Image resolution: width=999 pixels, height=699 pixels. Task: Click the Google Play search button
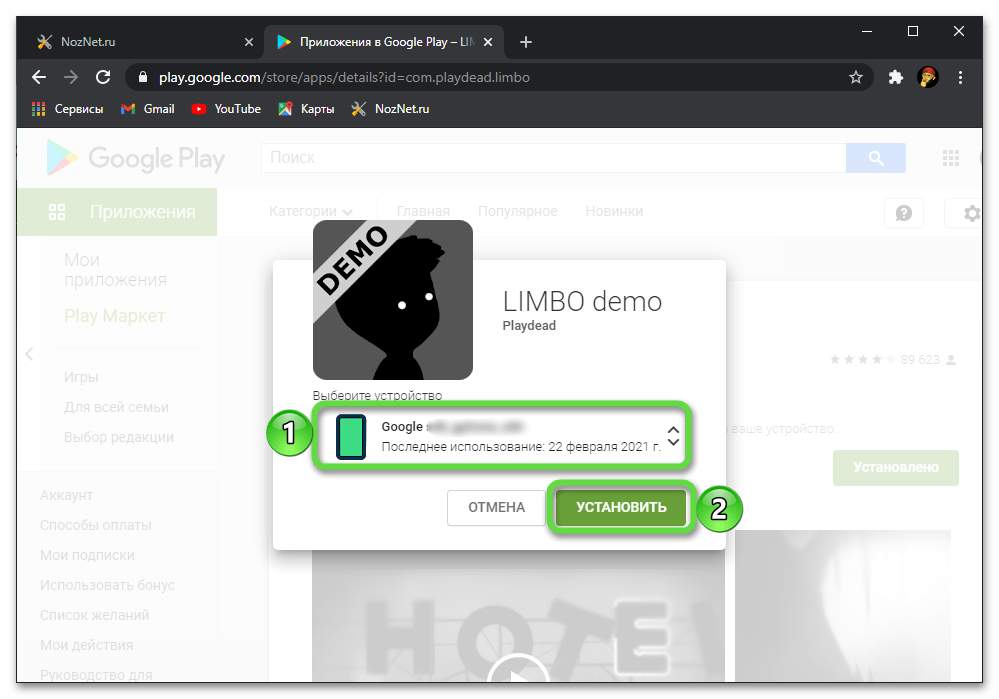click(875, 158)
